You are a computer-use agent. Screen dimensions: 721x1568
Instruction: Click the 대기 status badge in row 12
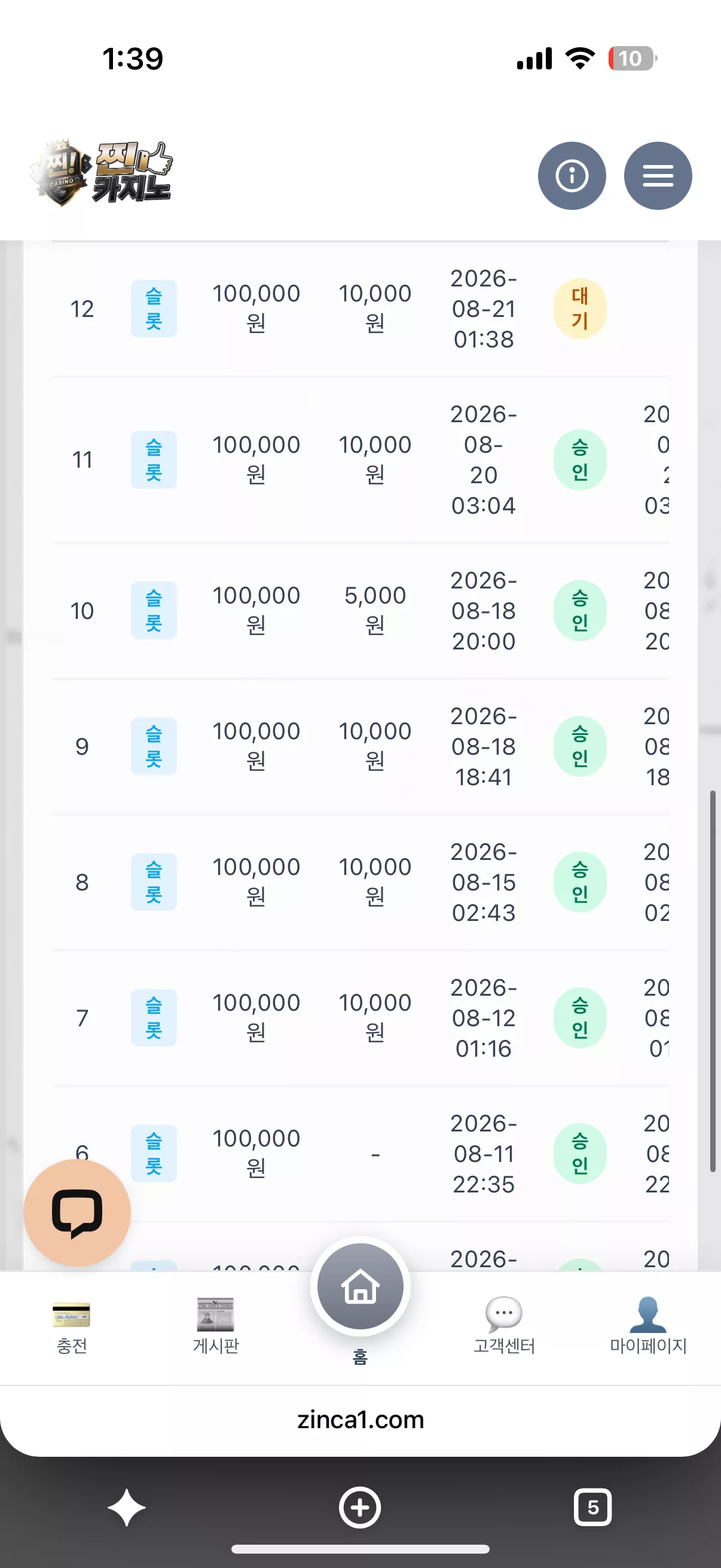(x=580, y=309)
